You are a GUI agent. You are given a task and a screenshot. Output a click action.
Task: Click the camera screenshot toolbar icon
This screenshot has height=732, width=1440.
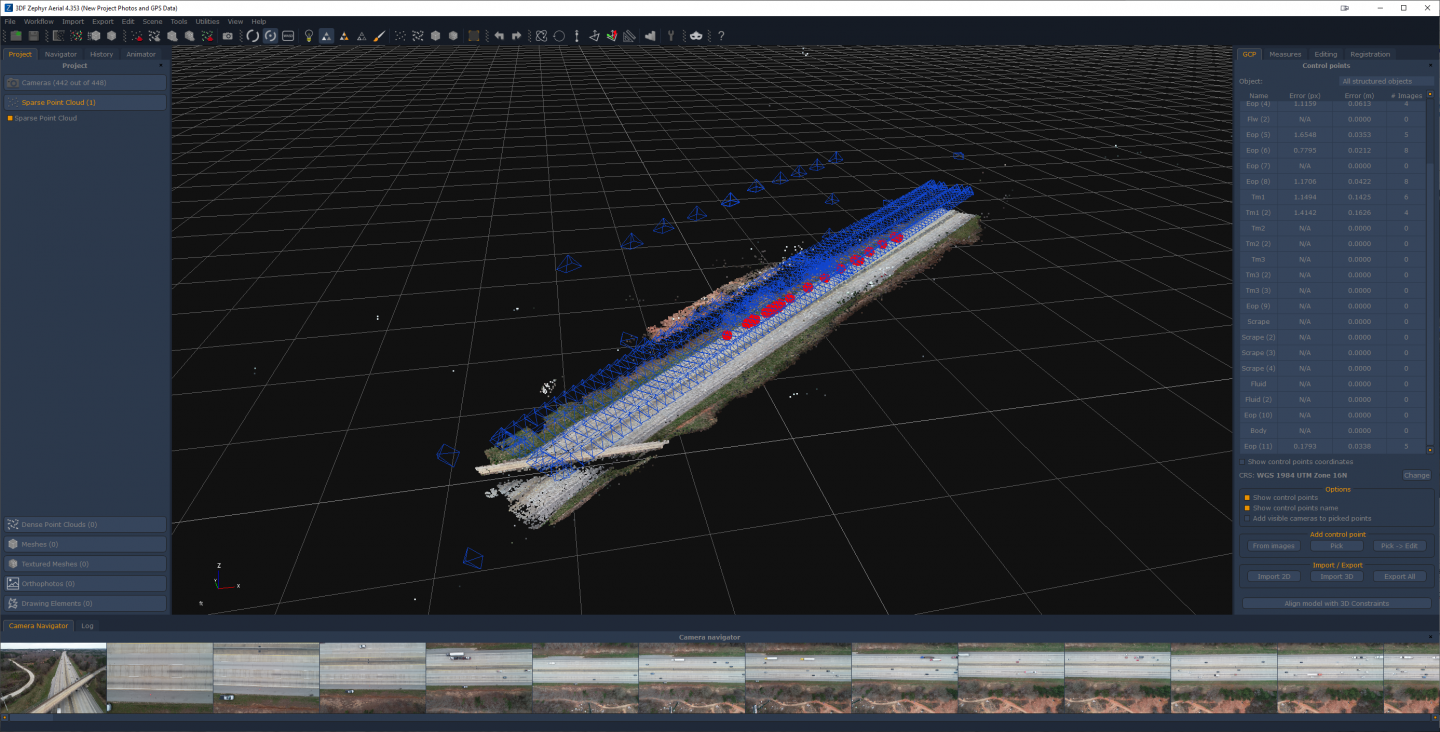(227, 36)
